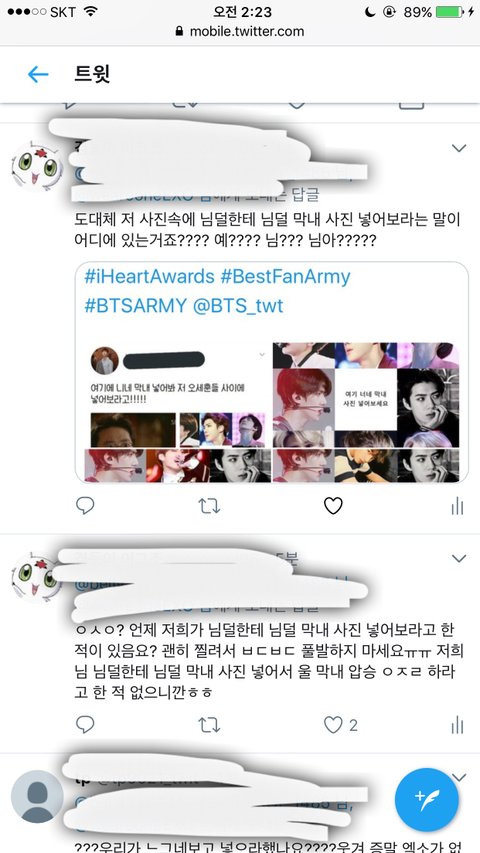Tap the mobile.twitter.com address bar
The height and width of the screenshot is (853, 480).
point(240,31)
